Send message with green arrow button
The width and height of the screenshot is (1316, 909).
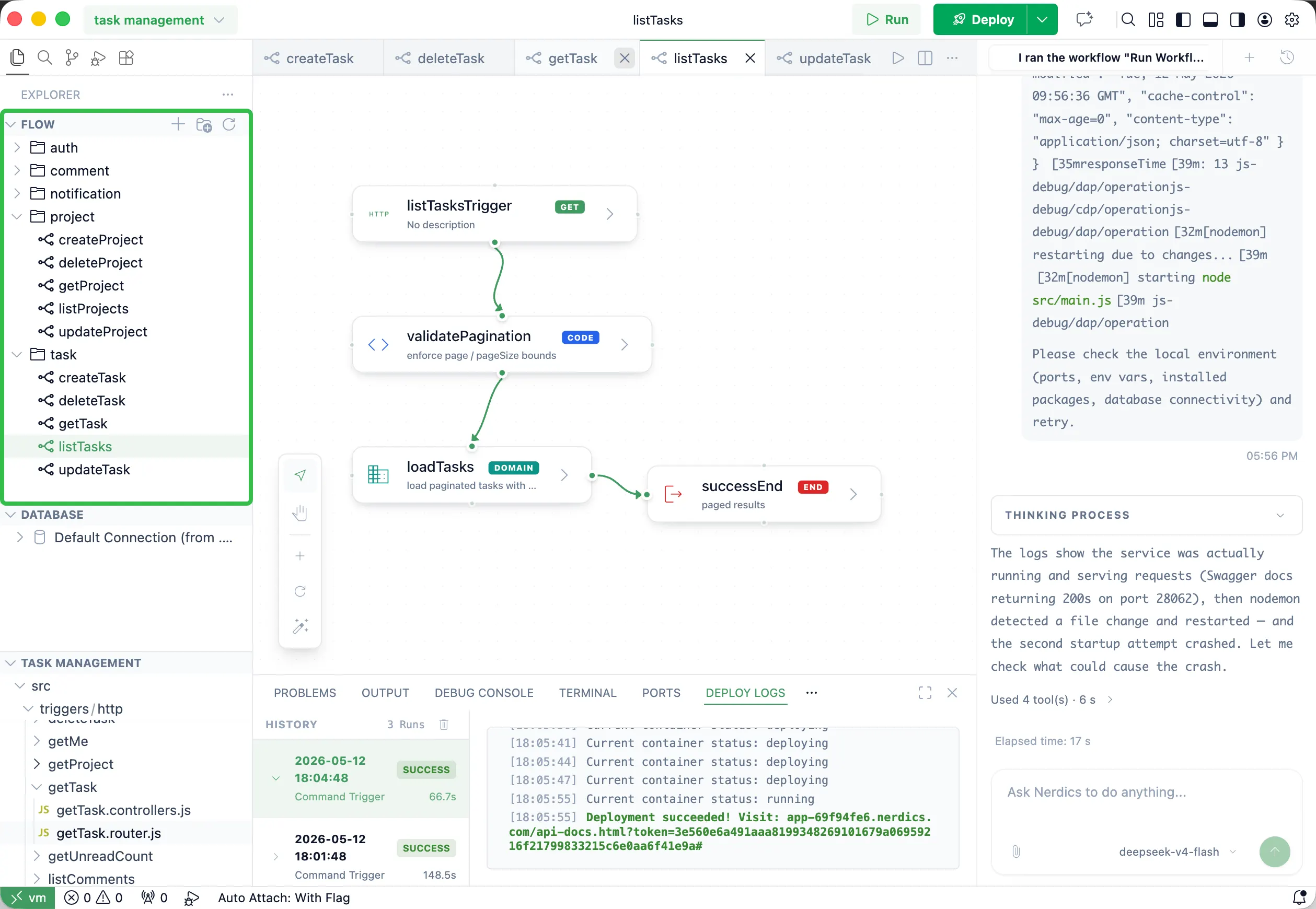click(1274, 851)
